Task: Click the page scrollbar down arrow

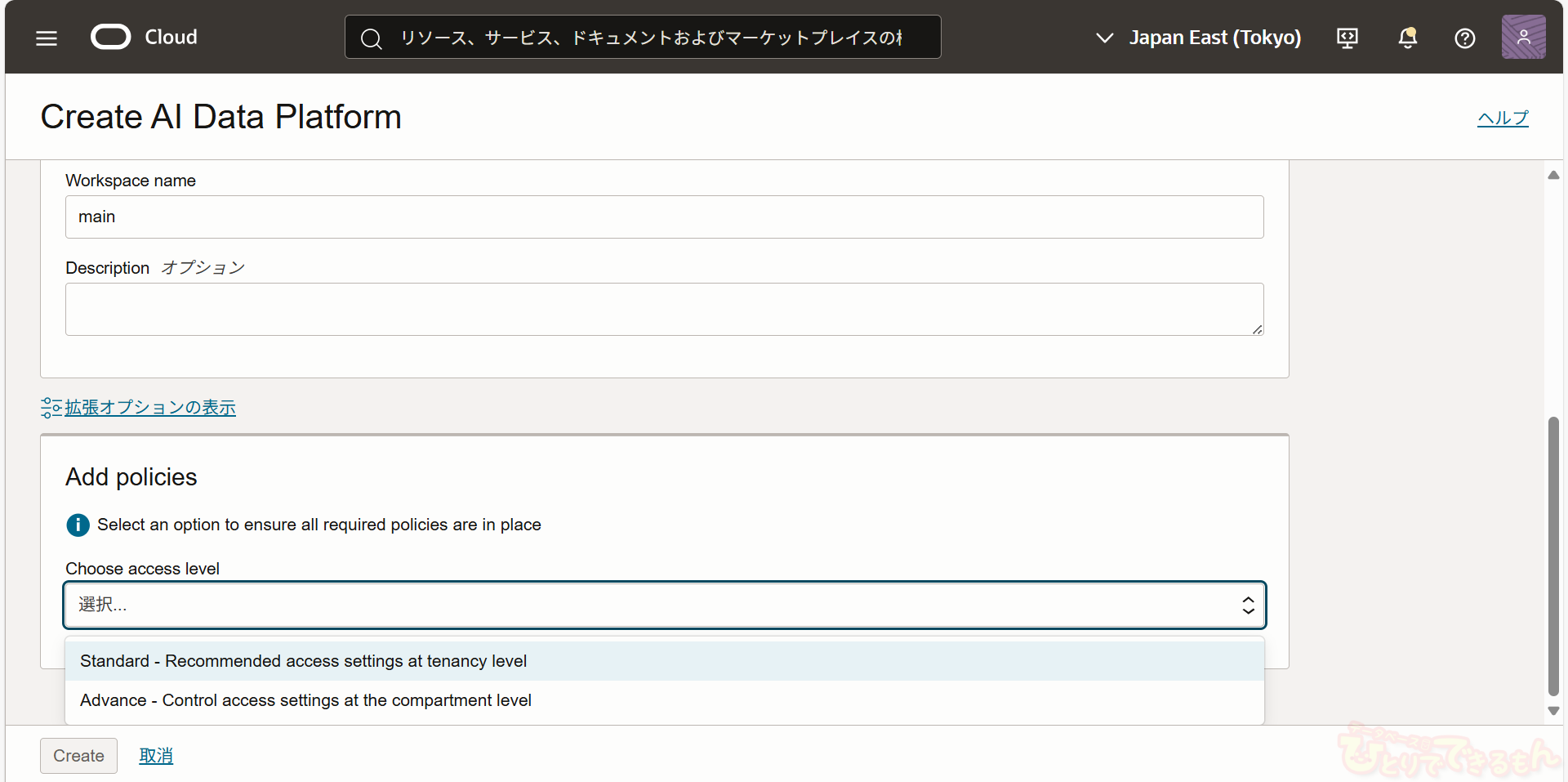Action: (x=1553, y=711)
